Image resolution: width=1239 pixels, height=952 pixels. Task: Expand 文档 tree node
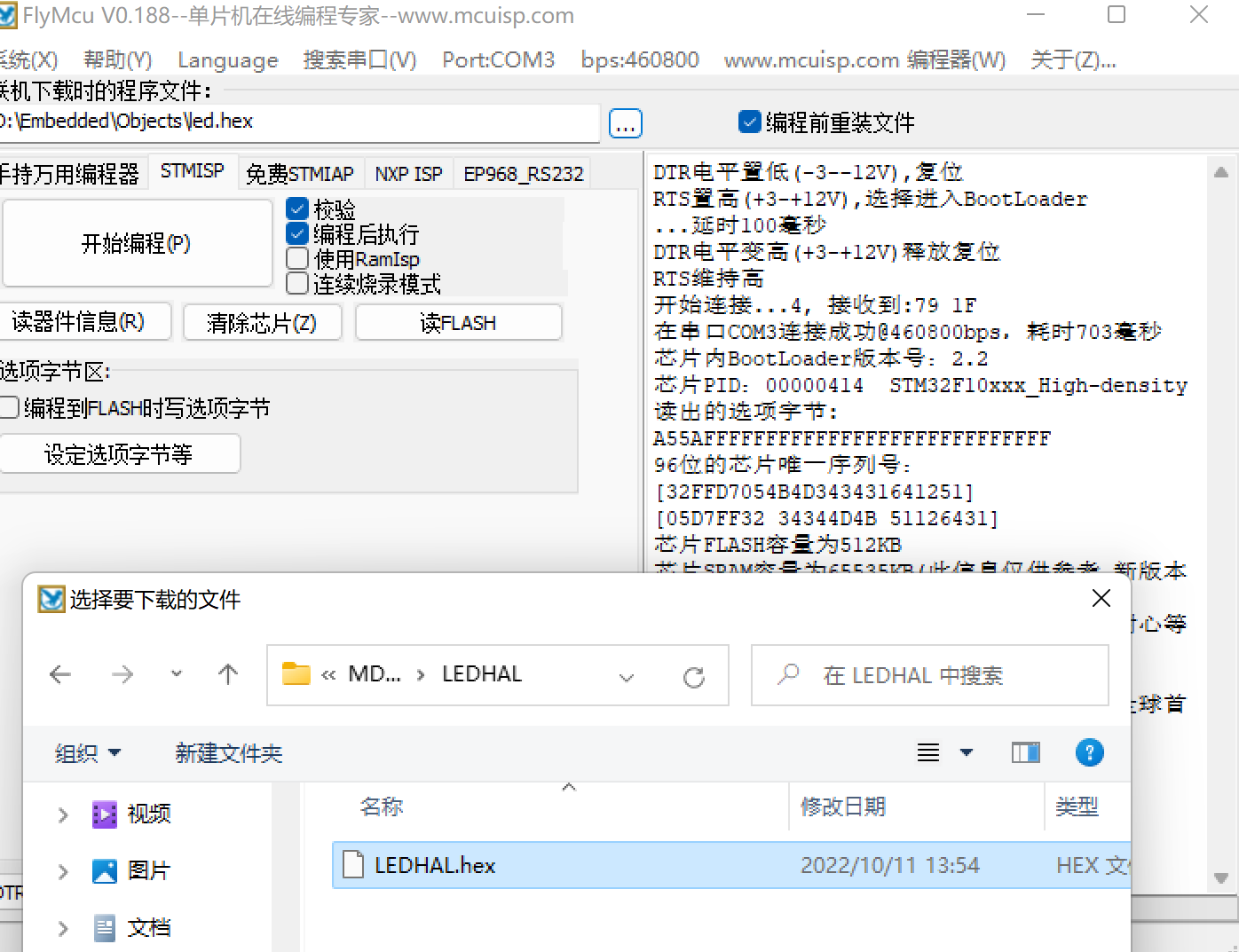coord(62,929)
